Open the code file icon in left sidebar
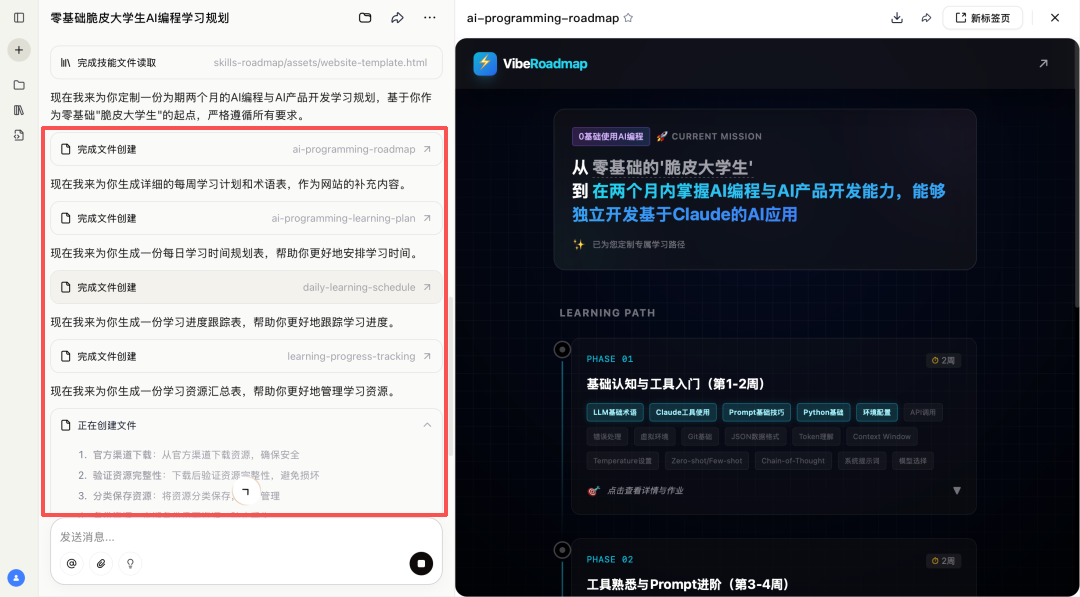 pyautogui.click(x=19, y=135)
